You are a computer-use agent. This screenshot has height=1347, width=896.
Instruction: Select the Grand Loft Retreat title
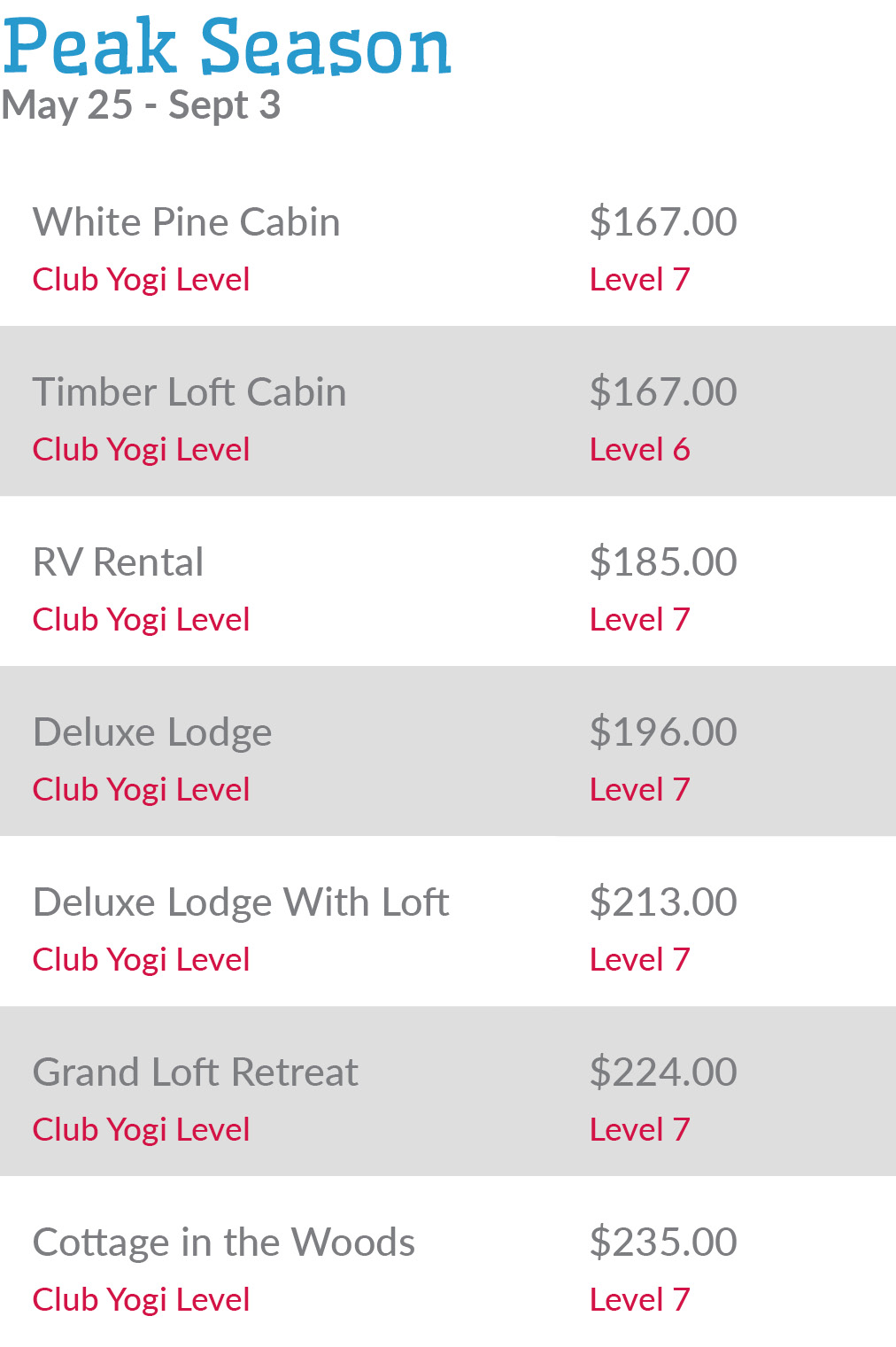pyautogui.click(x=196, y=1072)
